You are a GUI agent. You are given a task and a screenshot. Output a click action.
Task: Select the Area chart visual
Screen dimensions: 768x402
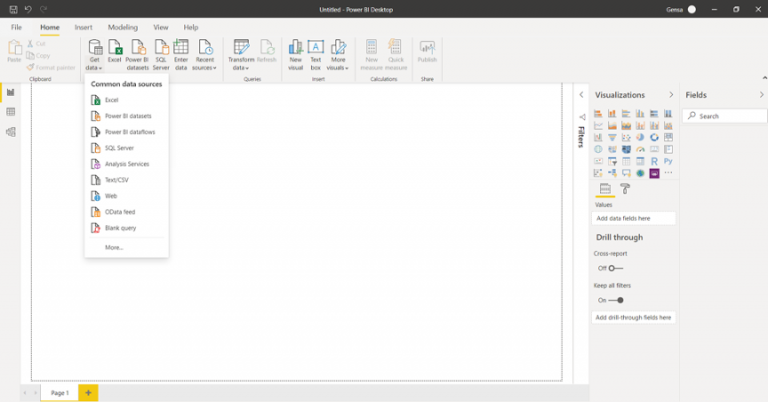[x=612, y=126]
